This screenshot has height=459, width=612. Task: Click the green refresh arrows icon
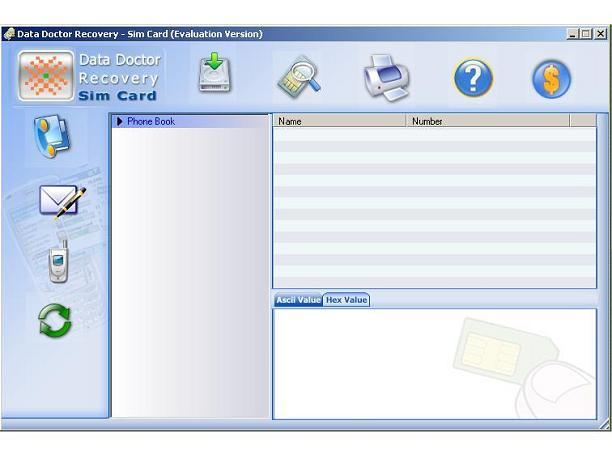(55, 321)
